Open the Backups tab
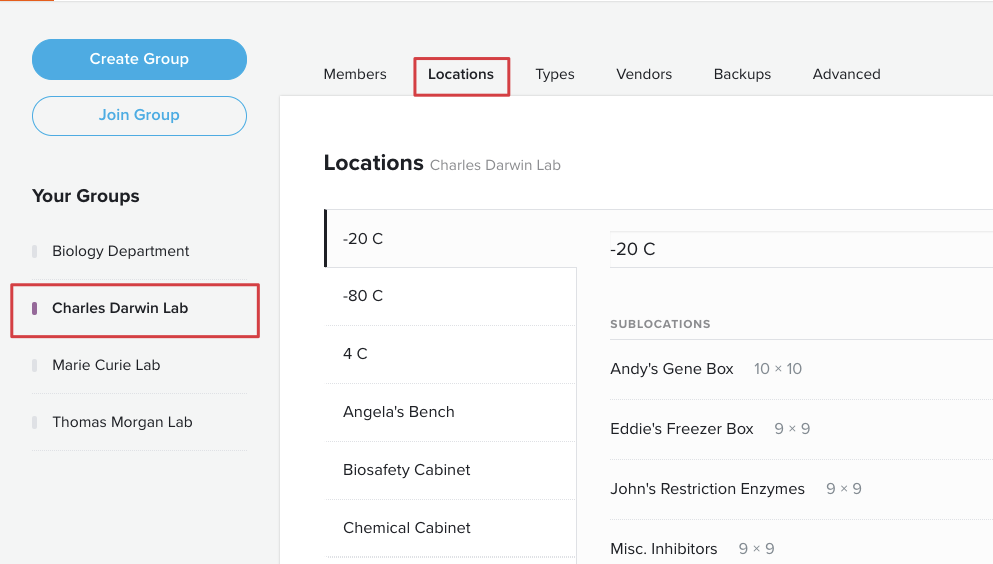Viewport: 993px width, 564px height. pyautogui.click(x=742, y=74)
